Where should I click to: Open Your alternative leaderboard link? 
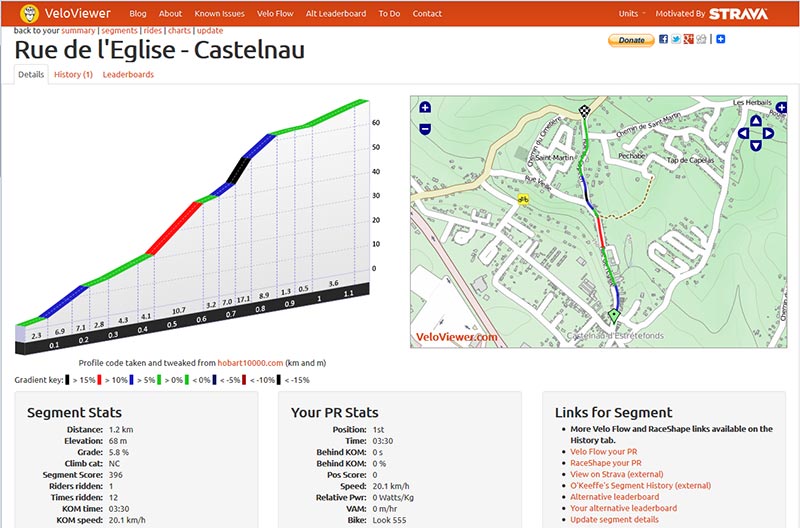click(x=623, y=508)
